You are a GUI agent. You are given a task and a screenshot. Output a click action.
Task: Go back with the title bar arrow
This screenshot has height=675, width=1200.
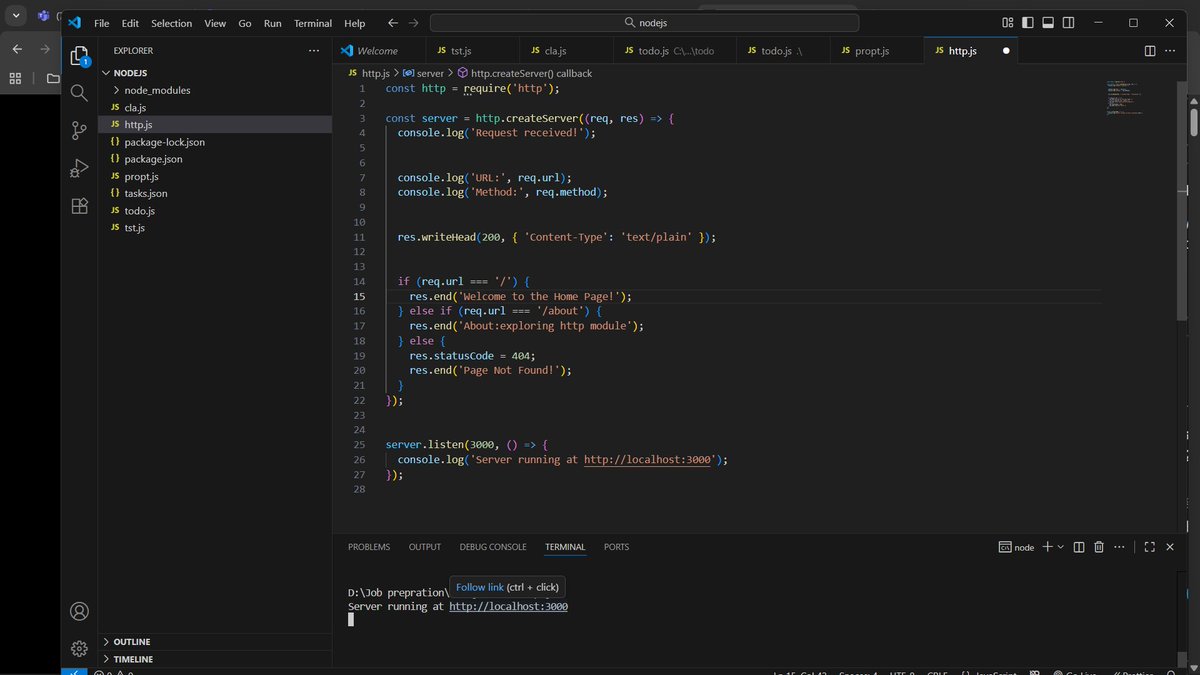pyautogui.click(x=392, y=23)
